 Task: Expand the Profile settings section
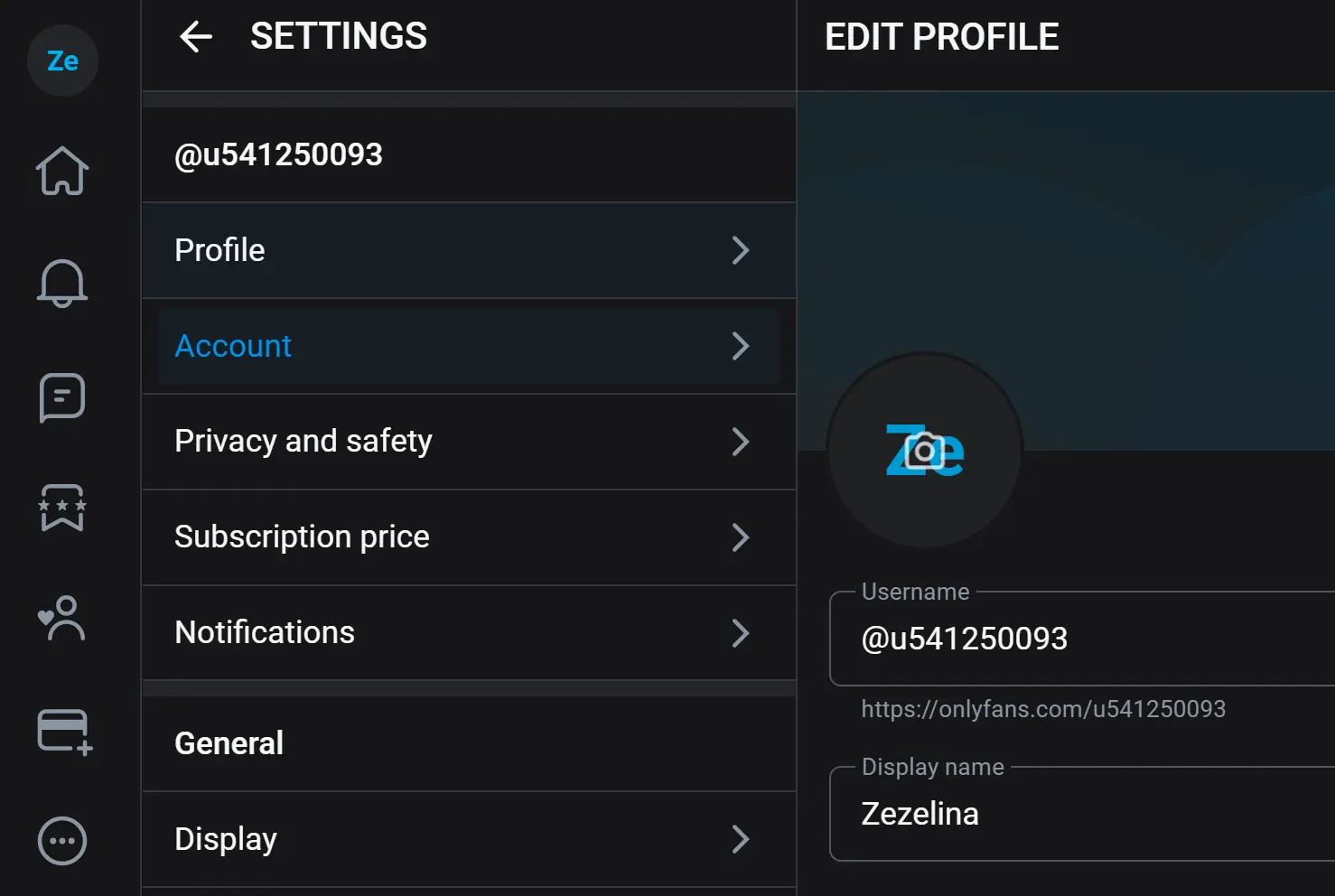pyautogui.click(x=468, y=250)
